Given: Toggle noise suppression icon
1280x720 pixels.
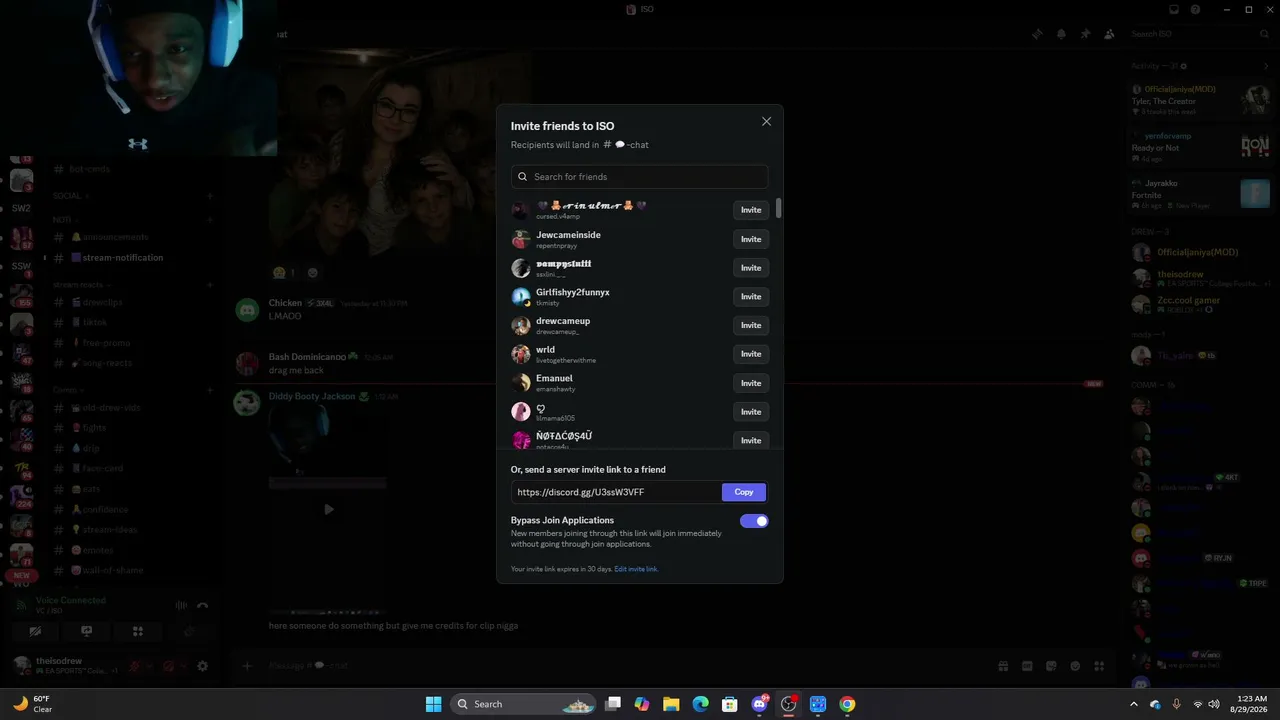Looking at the screenshot, I should (x=181, y=605).
